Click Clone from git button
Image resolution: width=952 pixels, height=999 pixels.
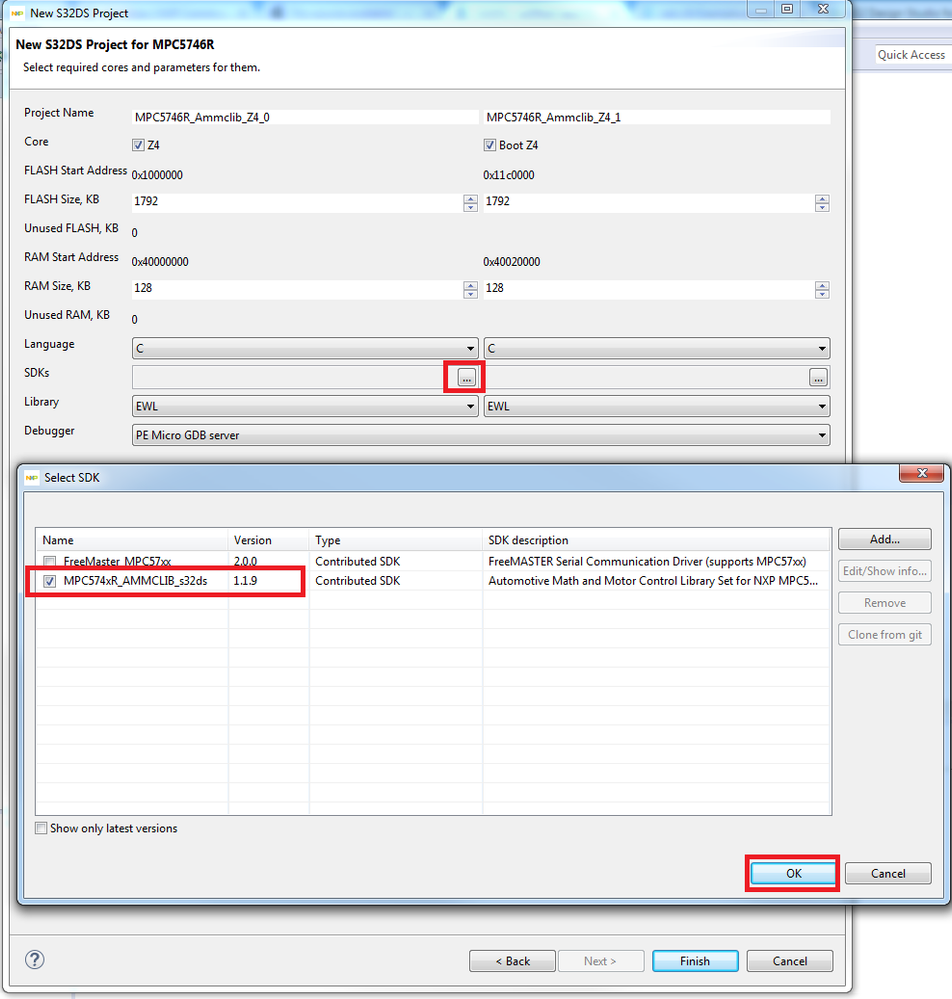[884, 635]
